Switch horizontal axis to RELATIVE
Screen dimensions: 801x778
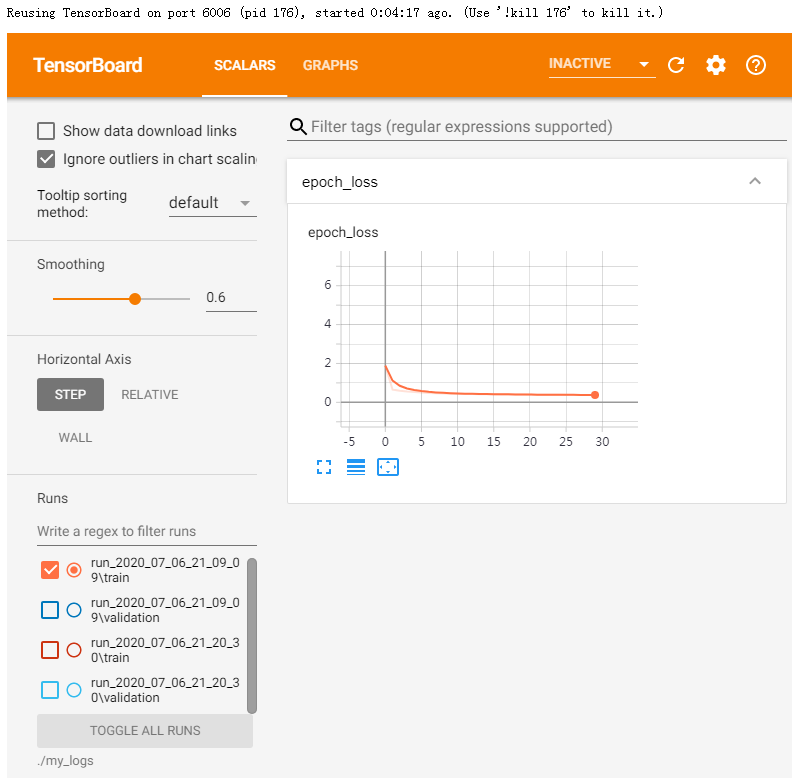[149, 394]
